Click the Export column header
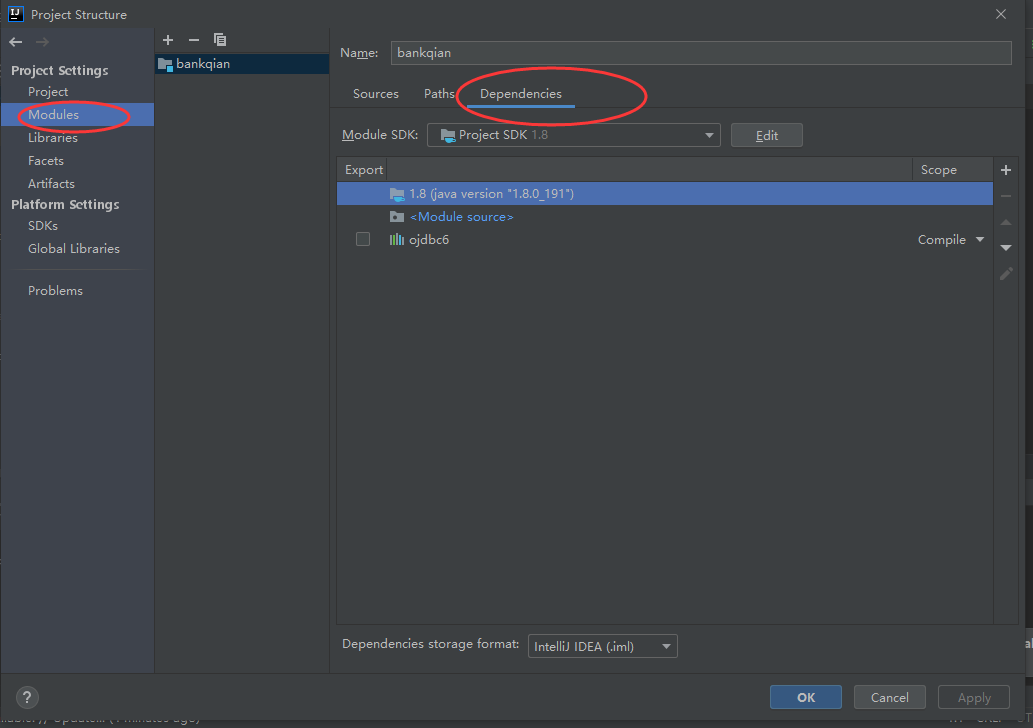The width and height of the screenshot is (1033, 728). point(363,170)
